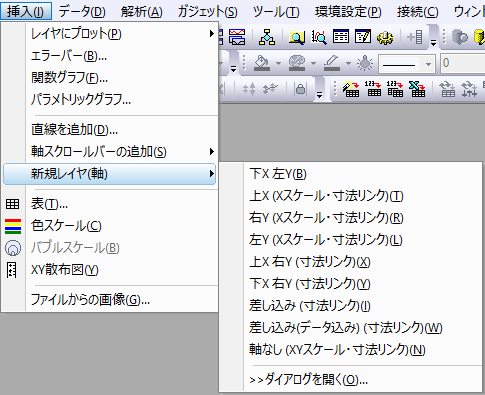Image resolution: width=485 pixels, height=395 pixels.
Task: Choose 差し込み(データ込み) (寸法リンク)(W) option
Action: tap(351, 328)
